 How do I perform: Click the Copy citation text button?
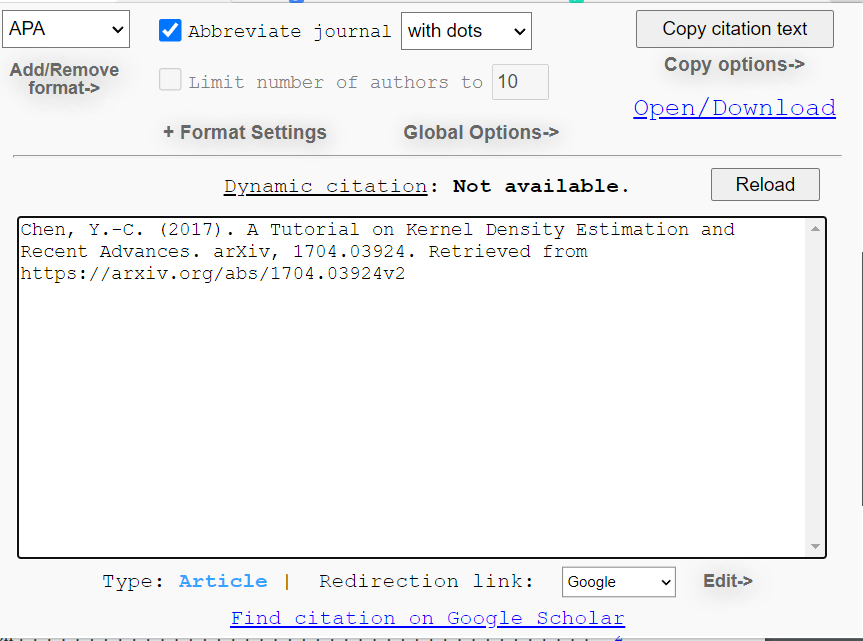tap(734, 29)
